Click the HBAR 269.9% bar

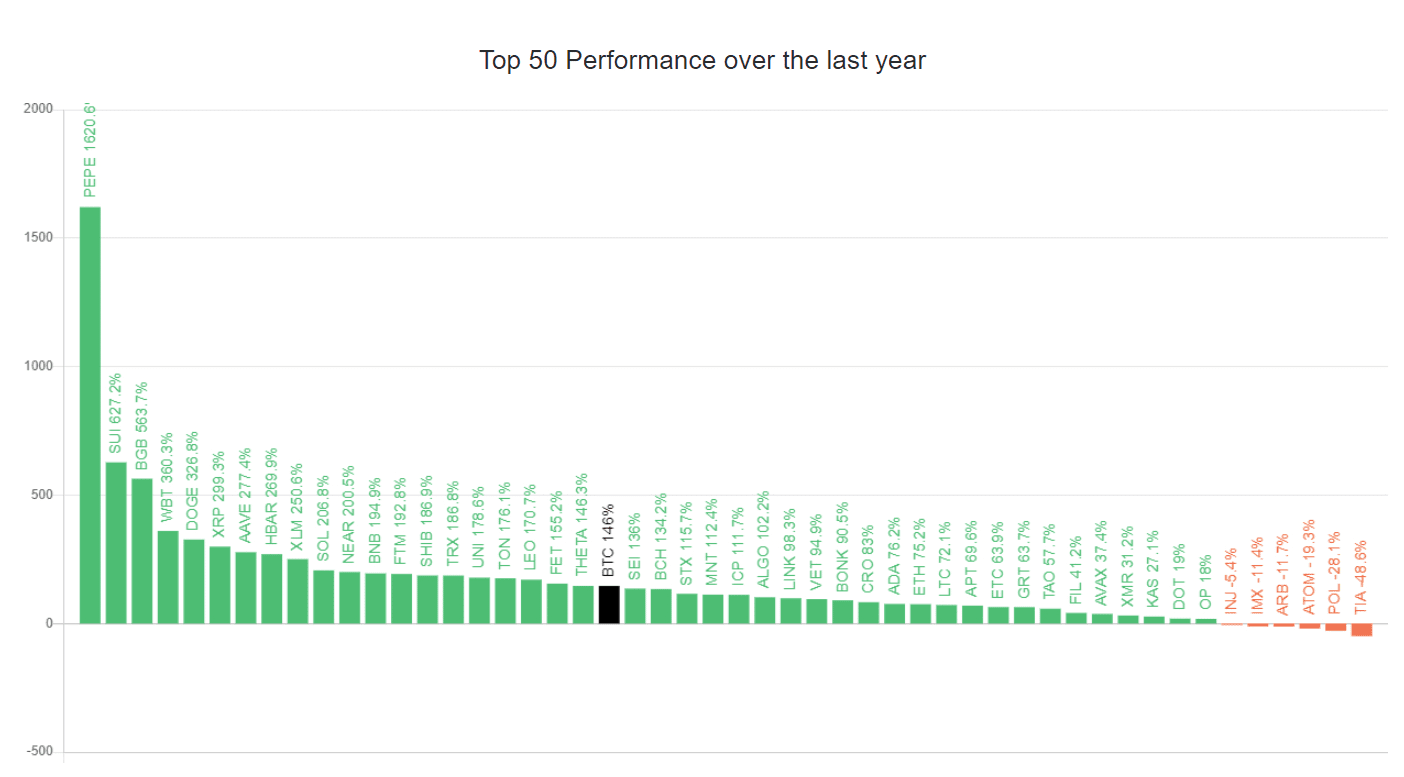tap(272, 589)
